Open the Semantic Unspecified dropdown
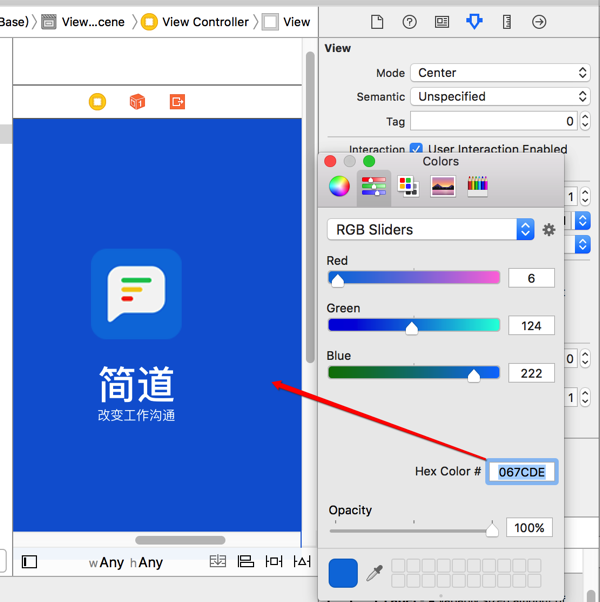The width and height of the screenshot is (600, 602). tap(500, 96)
